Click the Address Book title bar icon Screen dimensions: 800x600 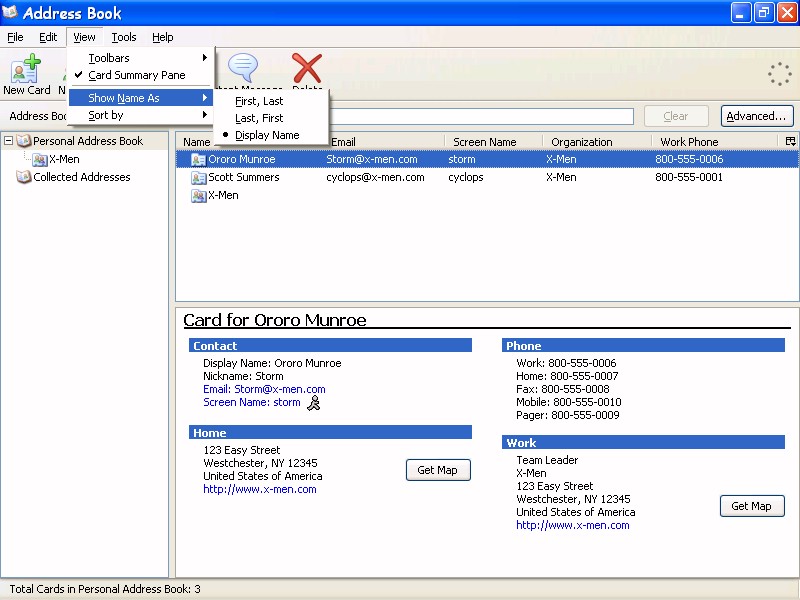tap(10, 12)
